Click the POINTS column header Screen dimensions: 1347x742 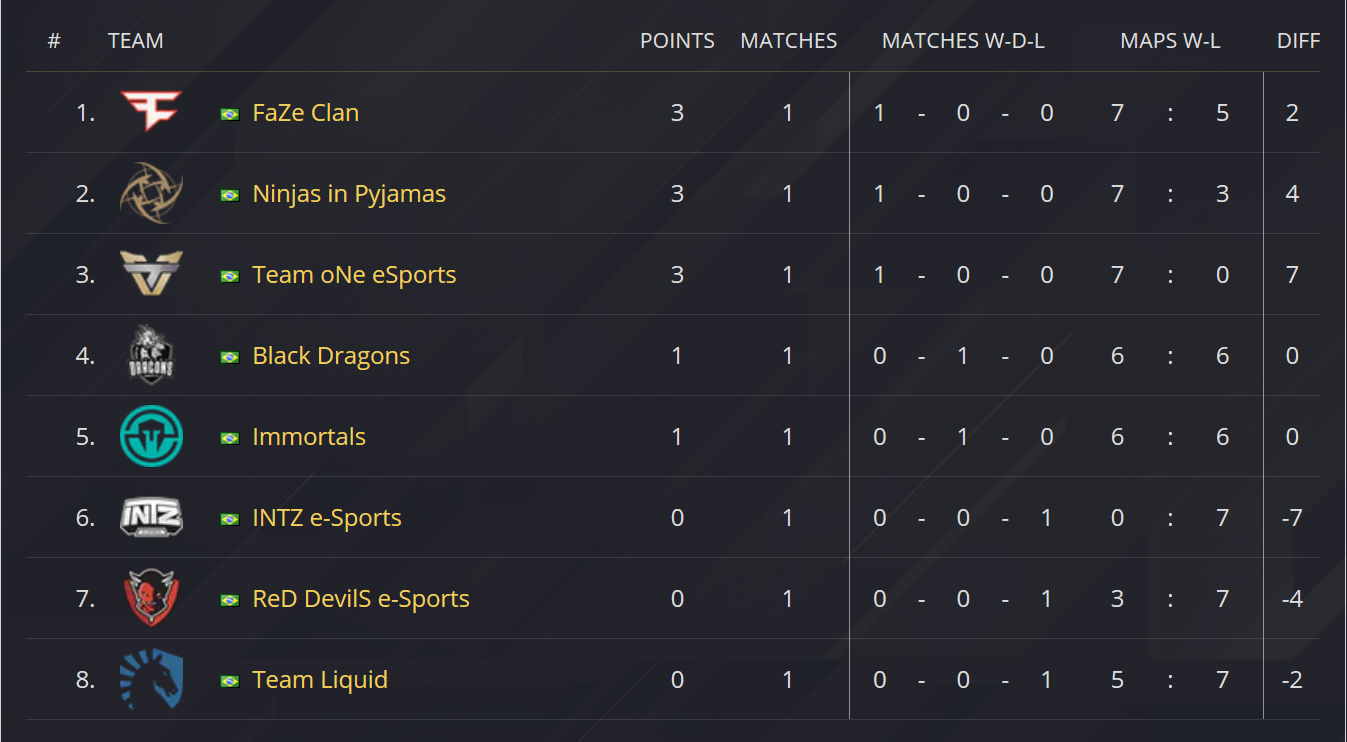click(x=677, y=41)
